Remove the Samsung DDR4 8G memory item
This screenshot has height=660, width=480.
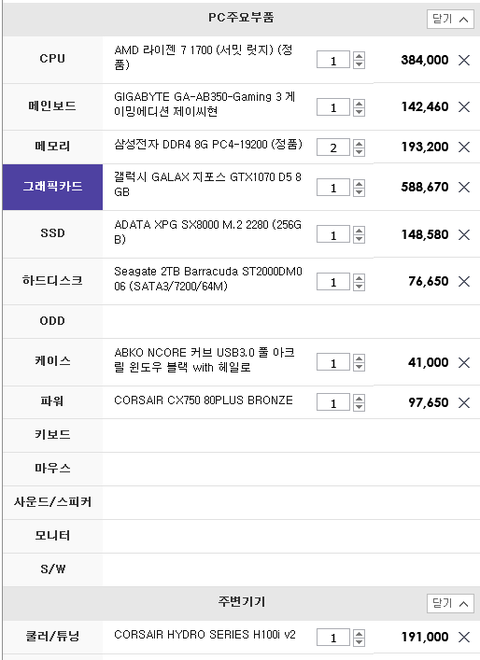point(464,147)
